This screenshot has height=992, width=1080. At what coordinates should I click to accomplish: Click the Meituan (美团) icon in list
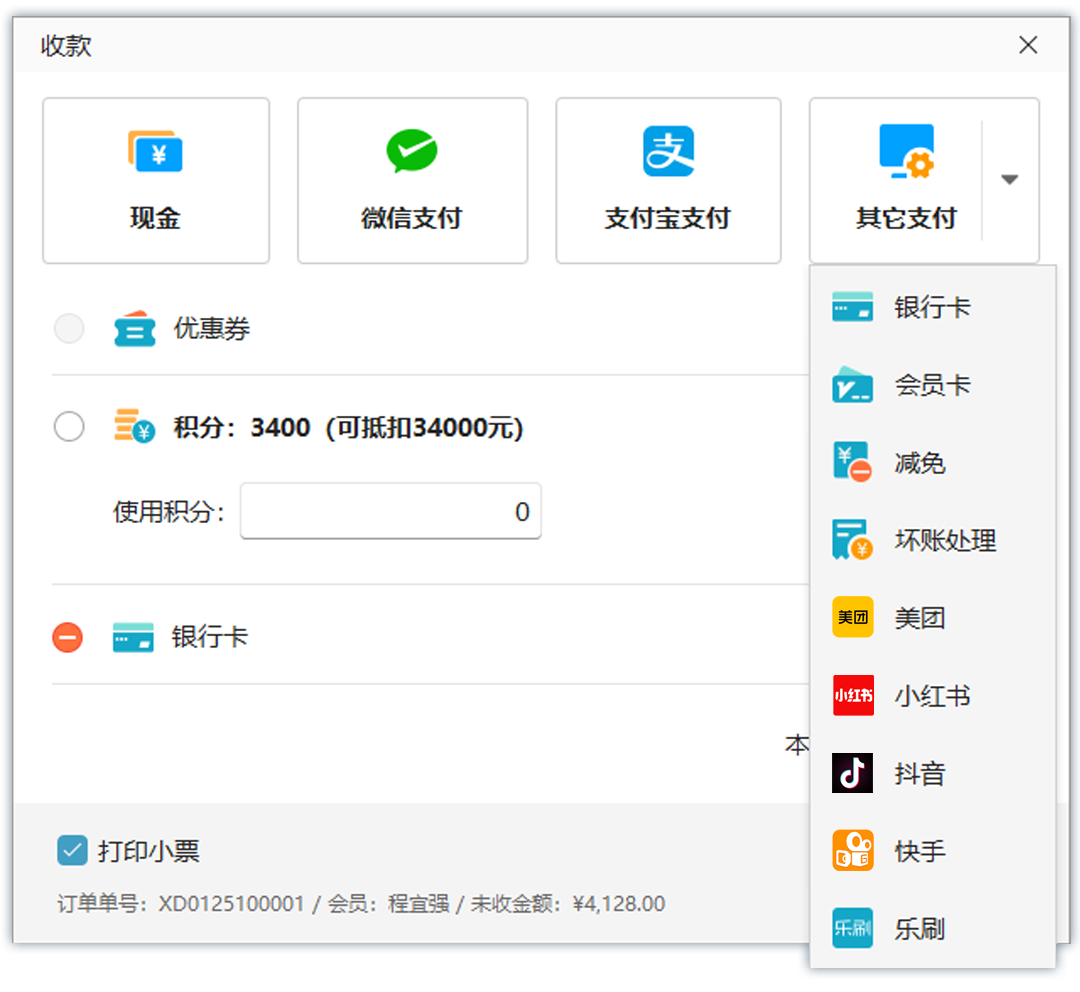coord(852,618)
